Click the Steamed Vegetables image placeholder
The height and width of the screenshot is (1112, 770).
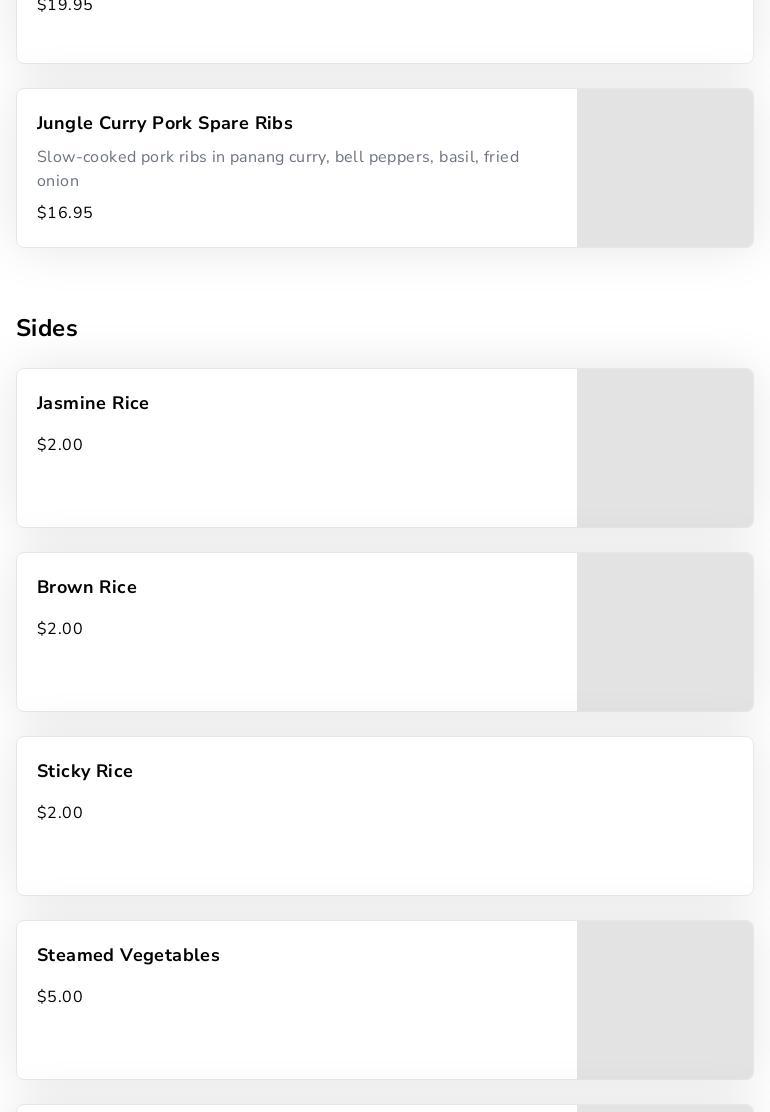tap(665, 1000)
